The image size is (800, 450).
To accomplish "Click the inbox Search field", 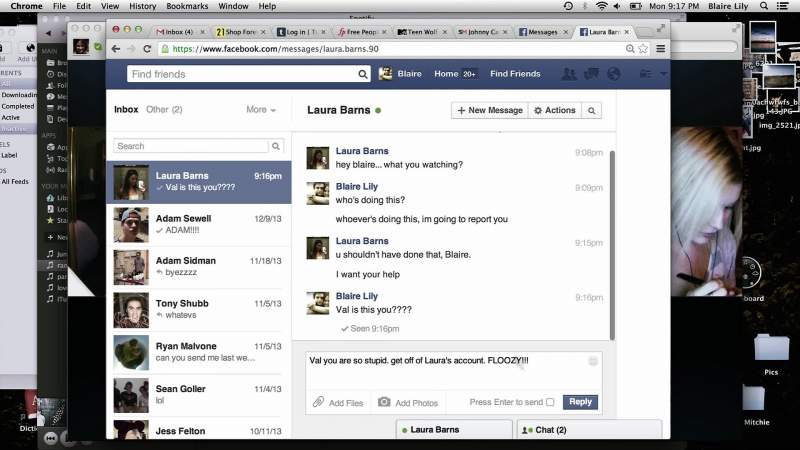I will 191,146.
